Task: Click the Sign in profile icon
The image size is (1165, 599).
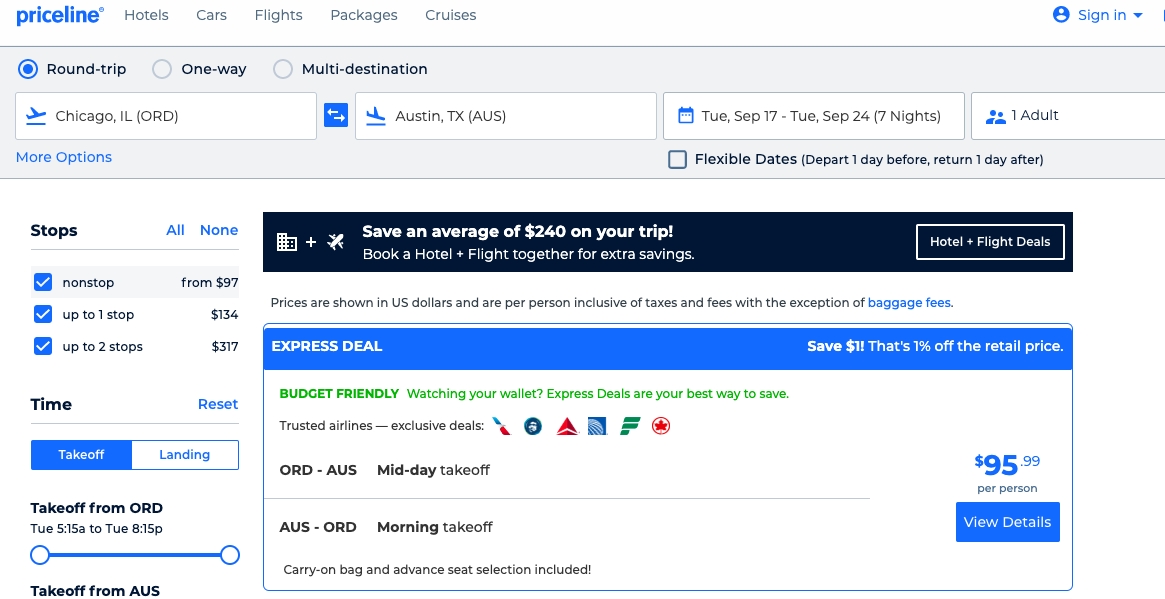Action: point(1061,14)
